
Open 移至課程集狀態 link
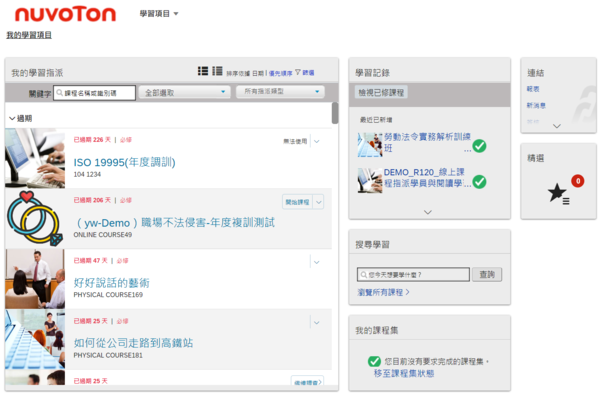pyautogui.click(x=404, y=374)
